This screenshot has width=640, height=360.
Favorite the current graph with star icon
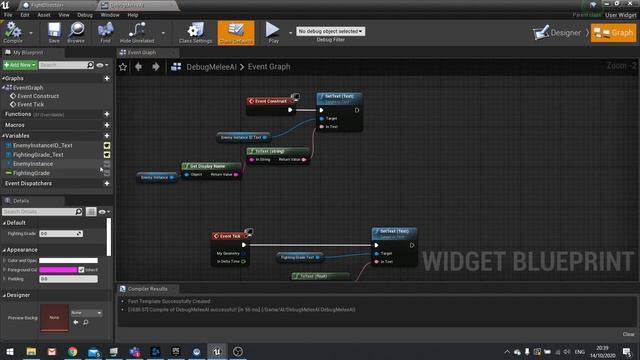click(123, 67)
